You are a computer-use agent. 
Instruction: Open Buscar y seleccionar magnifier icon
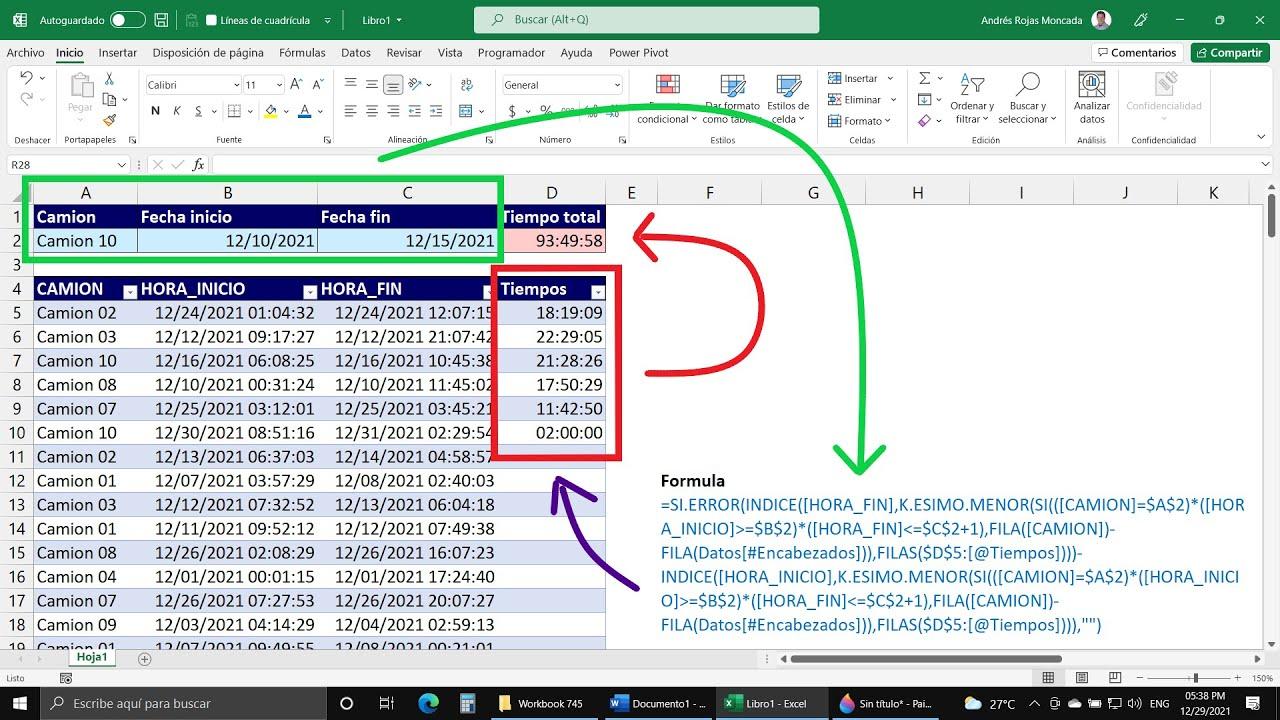tap(1031, 83)
